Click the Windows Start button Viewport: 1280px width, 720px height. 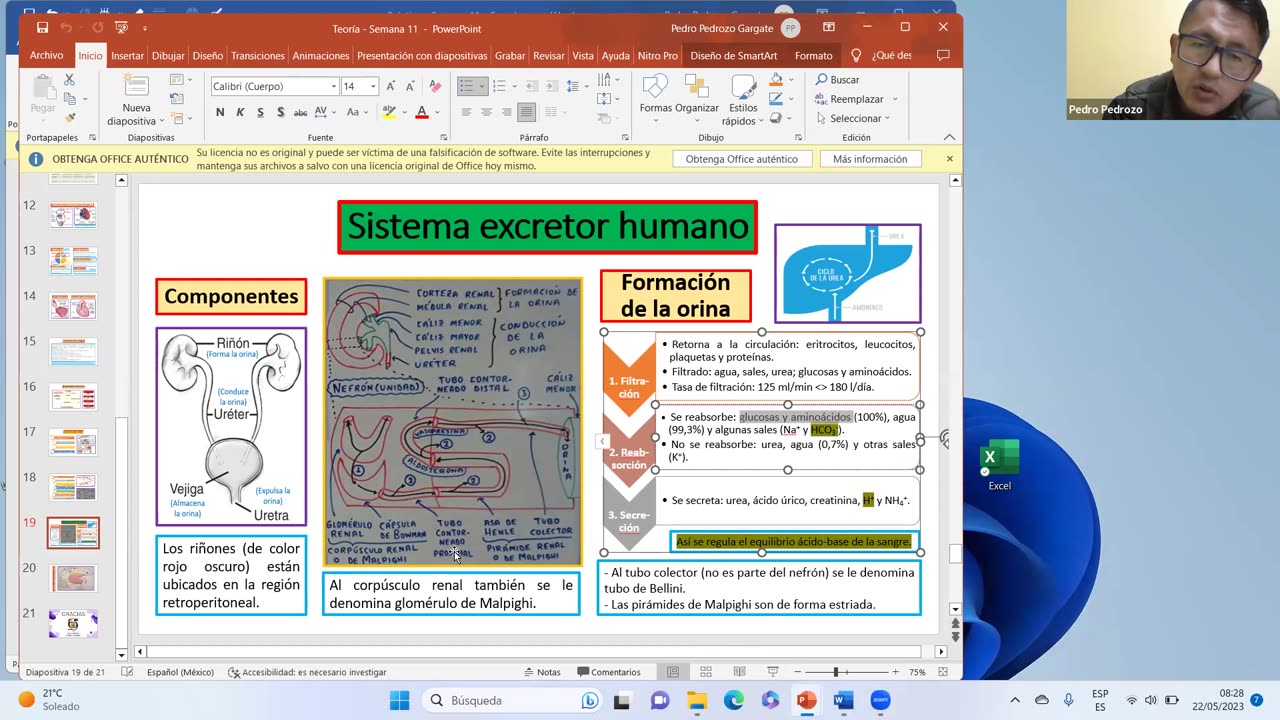tap(399, 700)
